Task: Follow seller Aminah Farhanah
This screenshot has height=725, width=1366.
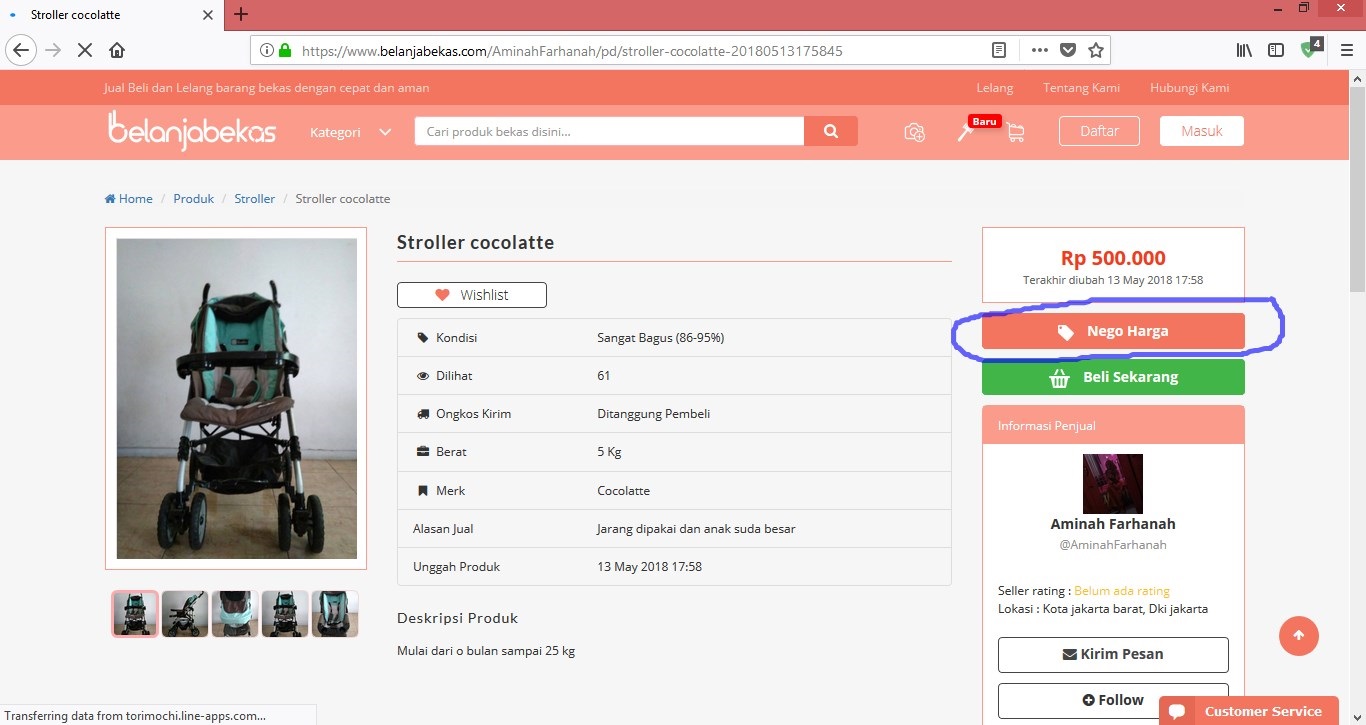Action: [x=1112, y=700]
